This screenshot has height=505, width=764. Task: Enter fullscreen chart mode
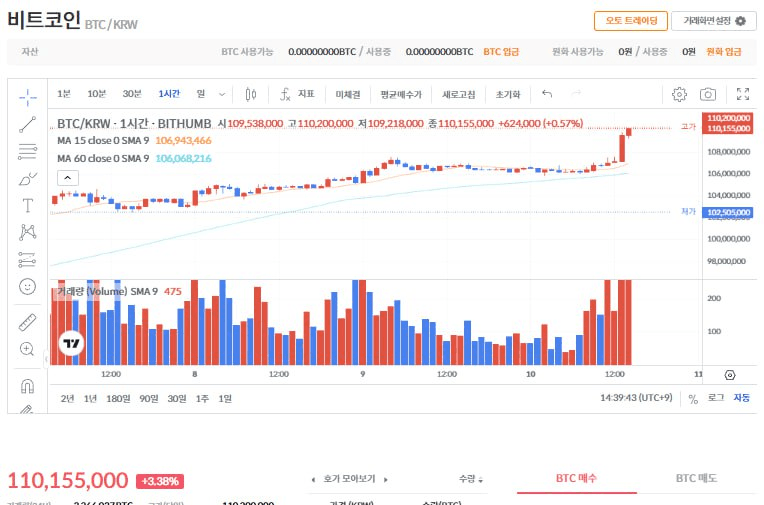(743, 94)
